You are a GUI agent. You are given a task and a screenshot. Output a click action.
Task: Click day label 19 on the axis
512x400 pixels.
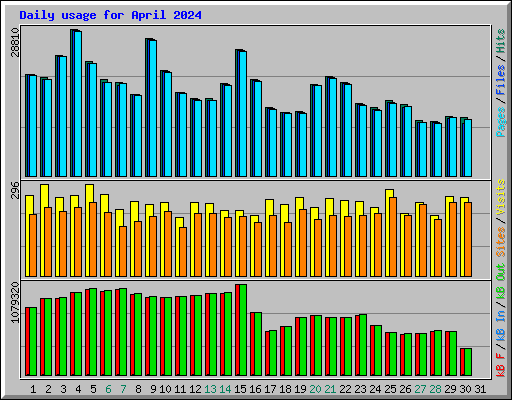pyautogui.click(x=300, y=389)
